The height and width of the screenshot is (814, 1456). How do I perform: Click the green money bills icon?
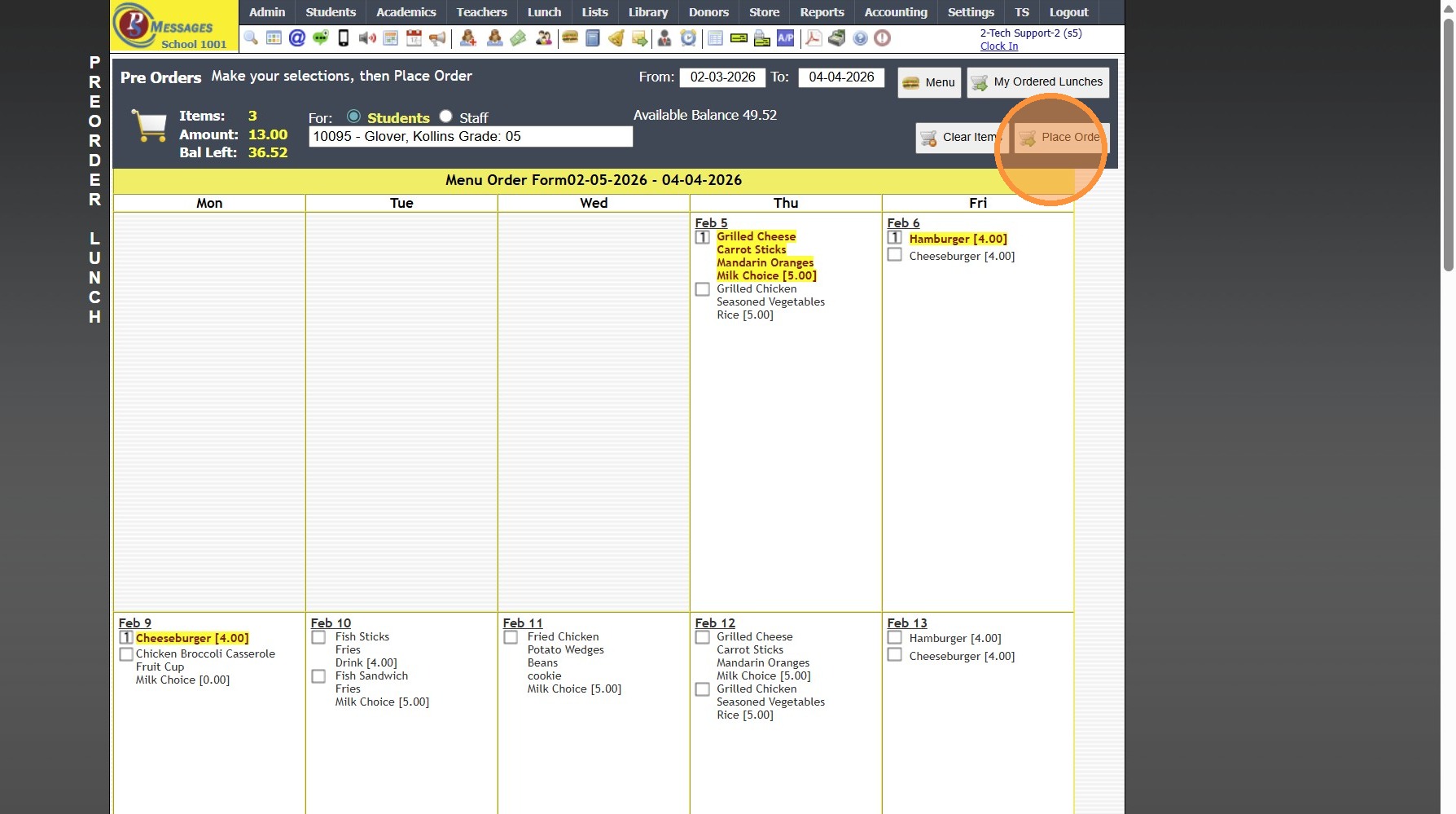pos(518,38)
